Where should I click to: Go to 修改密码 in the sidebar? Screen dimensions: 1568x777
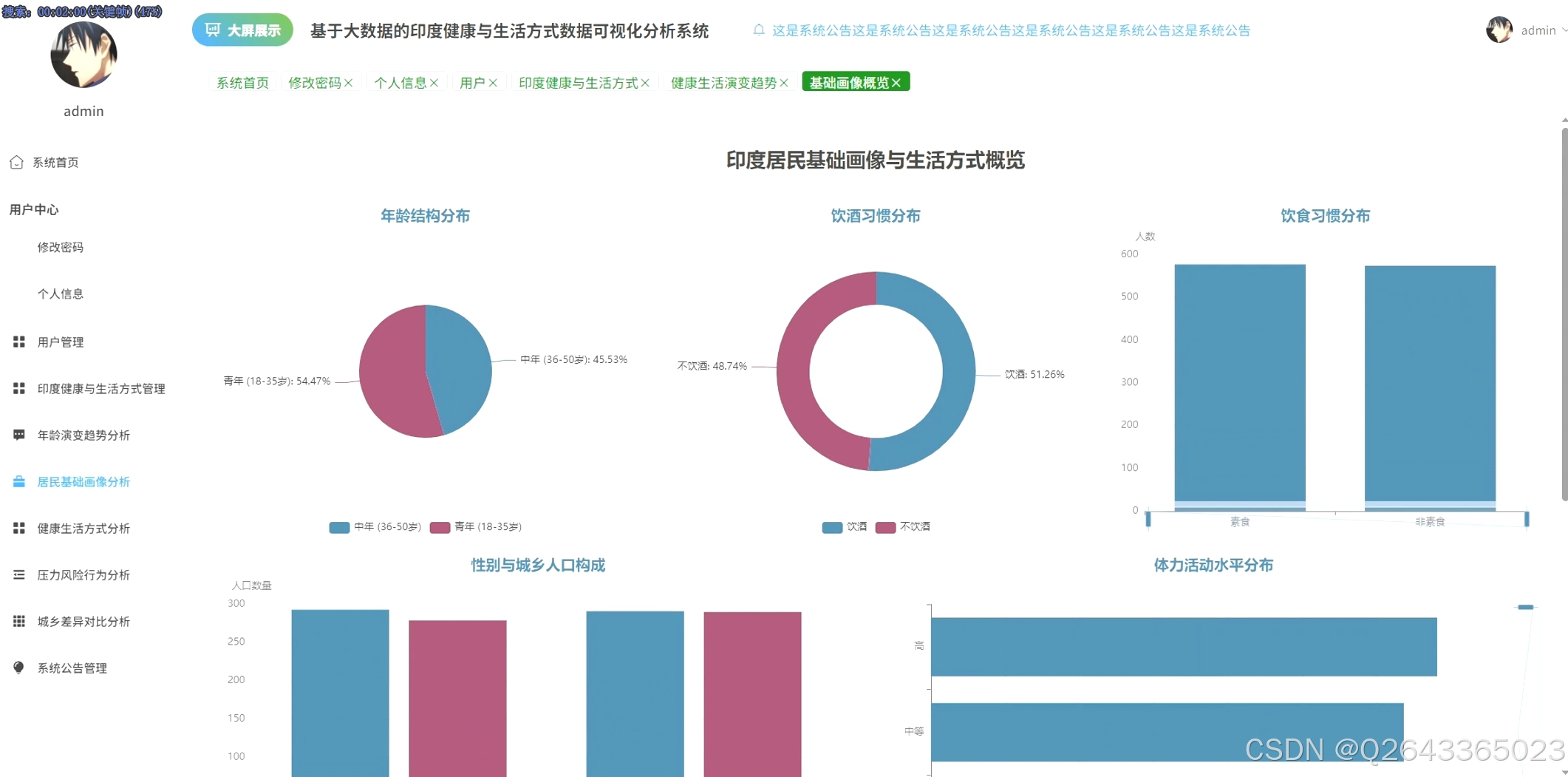coord(61,247)
